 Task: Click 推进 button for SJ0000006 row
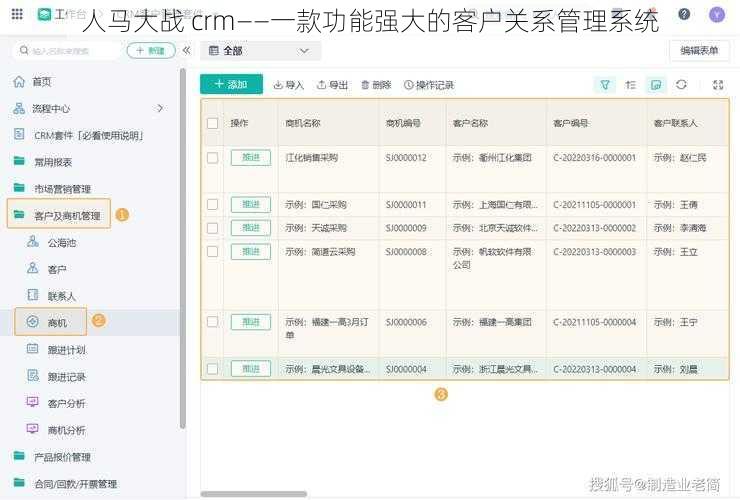click(x=251, y=322)
